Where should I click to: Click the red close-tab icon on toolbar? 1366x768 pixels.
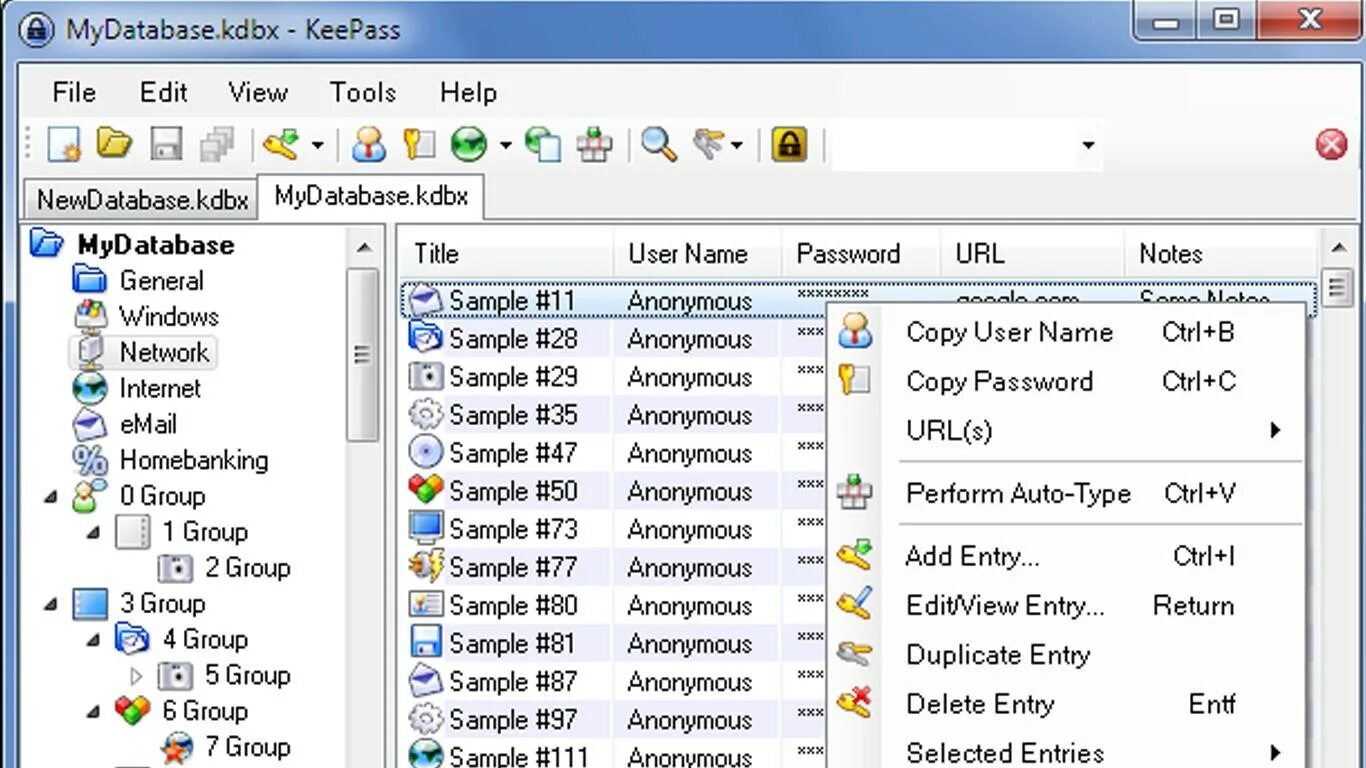pyautogui.click(x=1331, y=145)
